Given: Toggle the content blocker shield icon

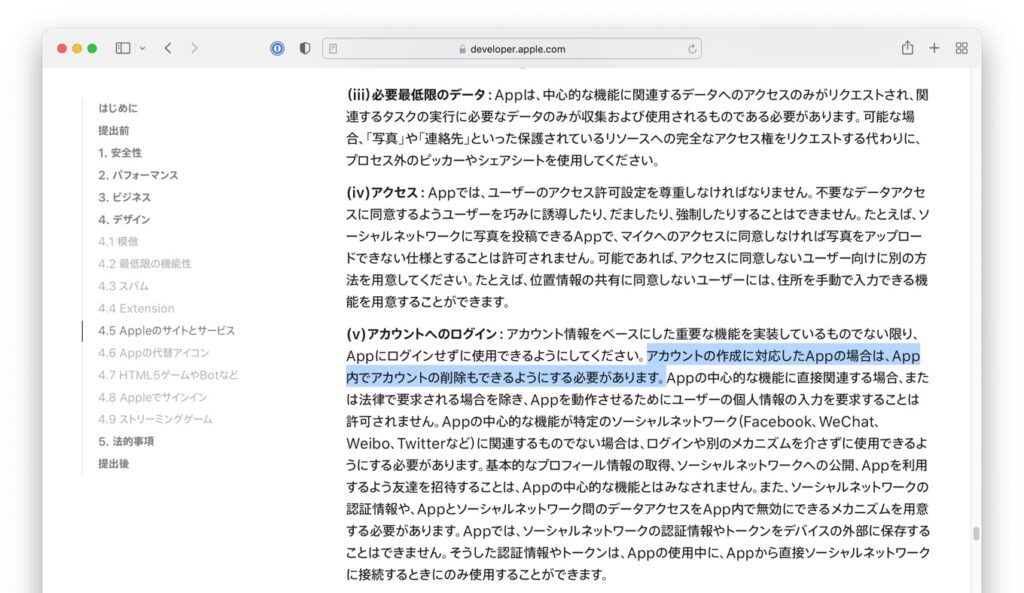Looking at the screenshot, I should (304, 47).
